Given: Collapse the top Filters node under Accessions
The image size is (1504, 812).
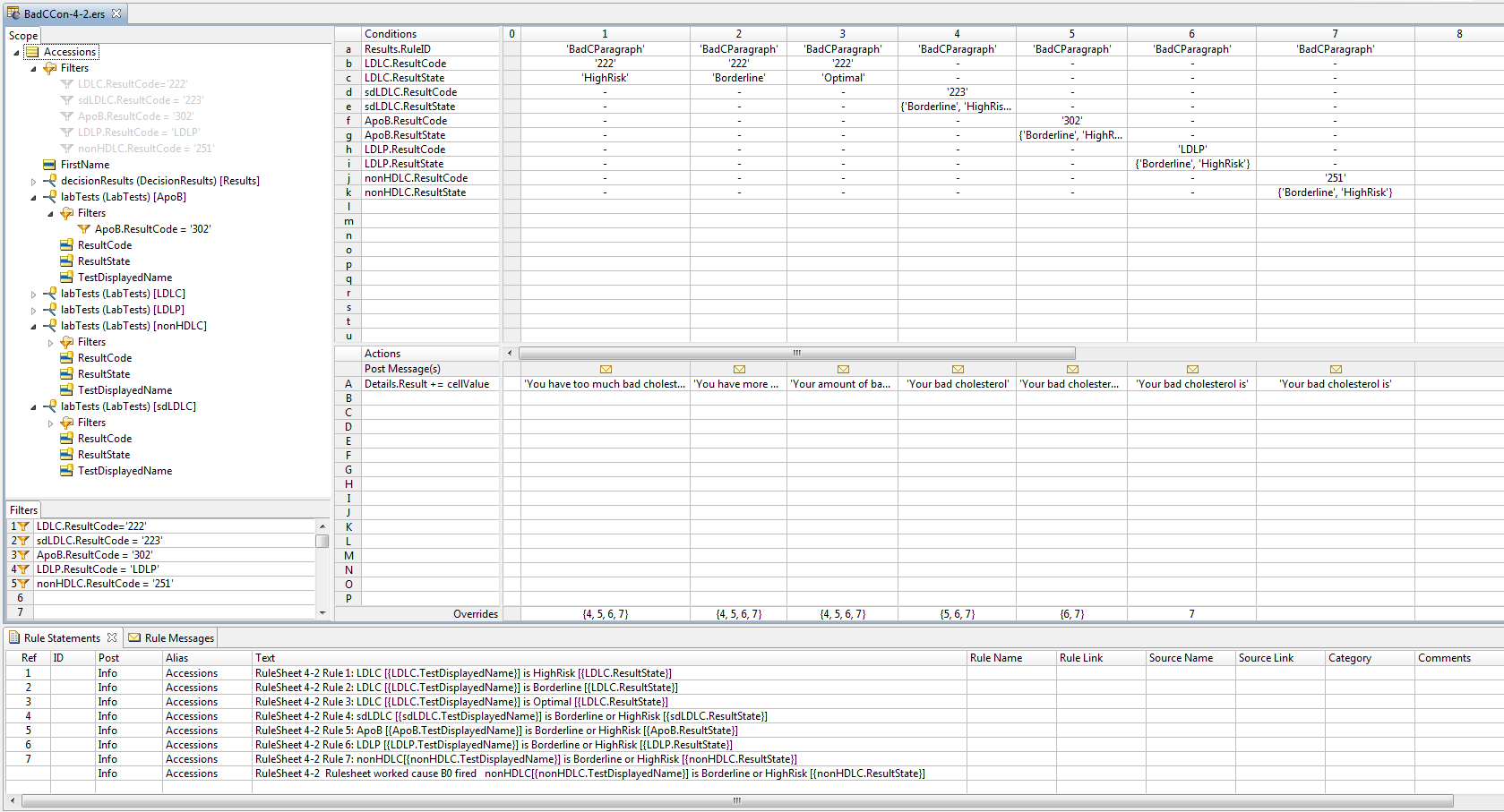Looking at the screenshot, I should 34,69.
